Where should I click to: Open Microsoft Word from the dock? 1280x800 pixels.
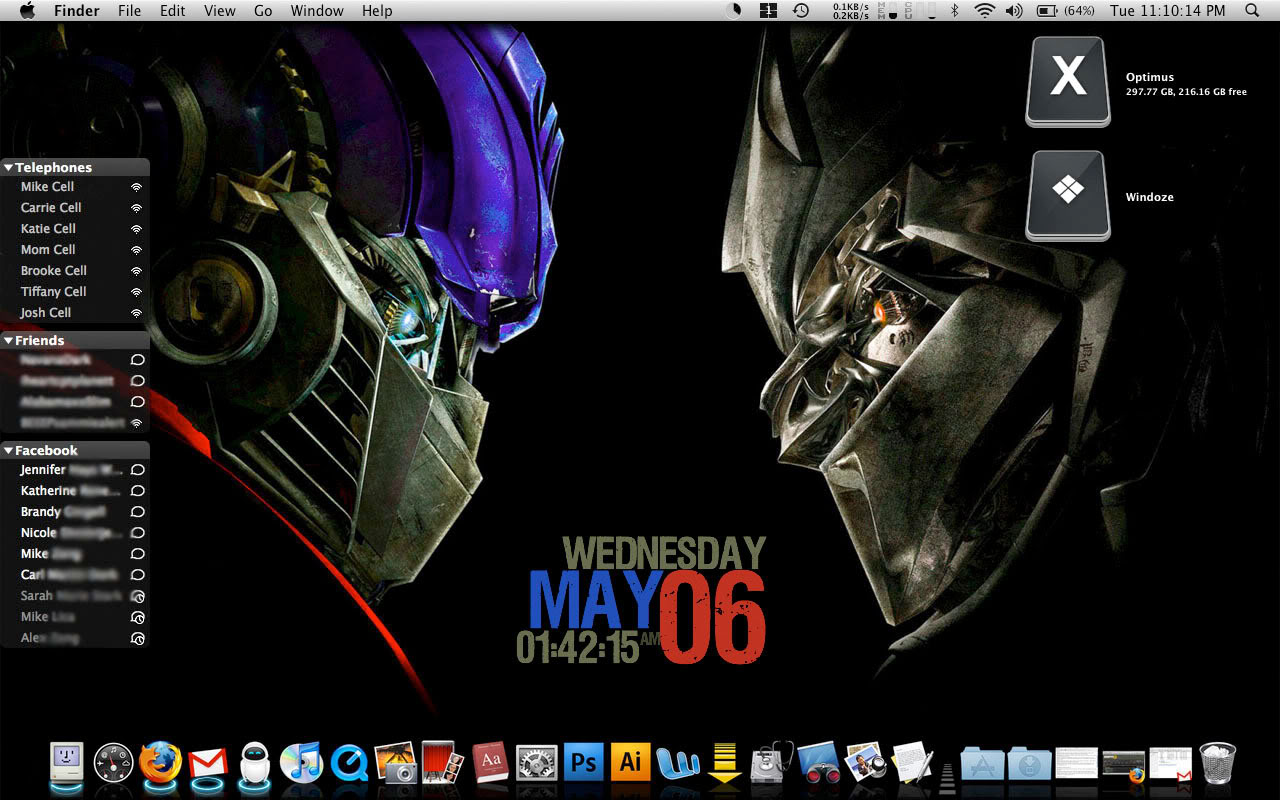pos(677,763)
